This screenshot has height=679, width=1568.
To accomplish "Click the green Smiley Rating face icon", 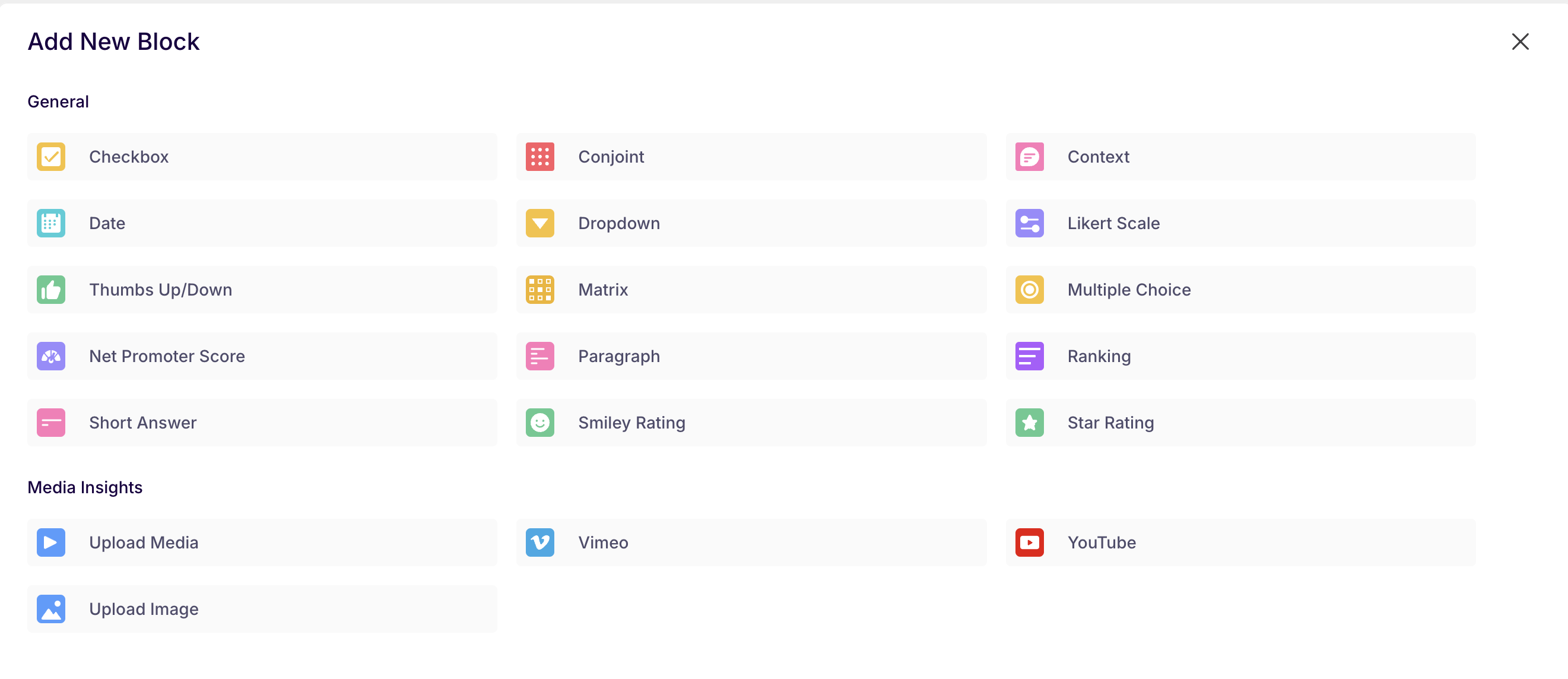I will pyautogui.click(x=540, y=422).
